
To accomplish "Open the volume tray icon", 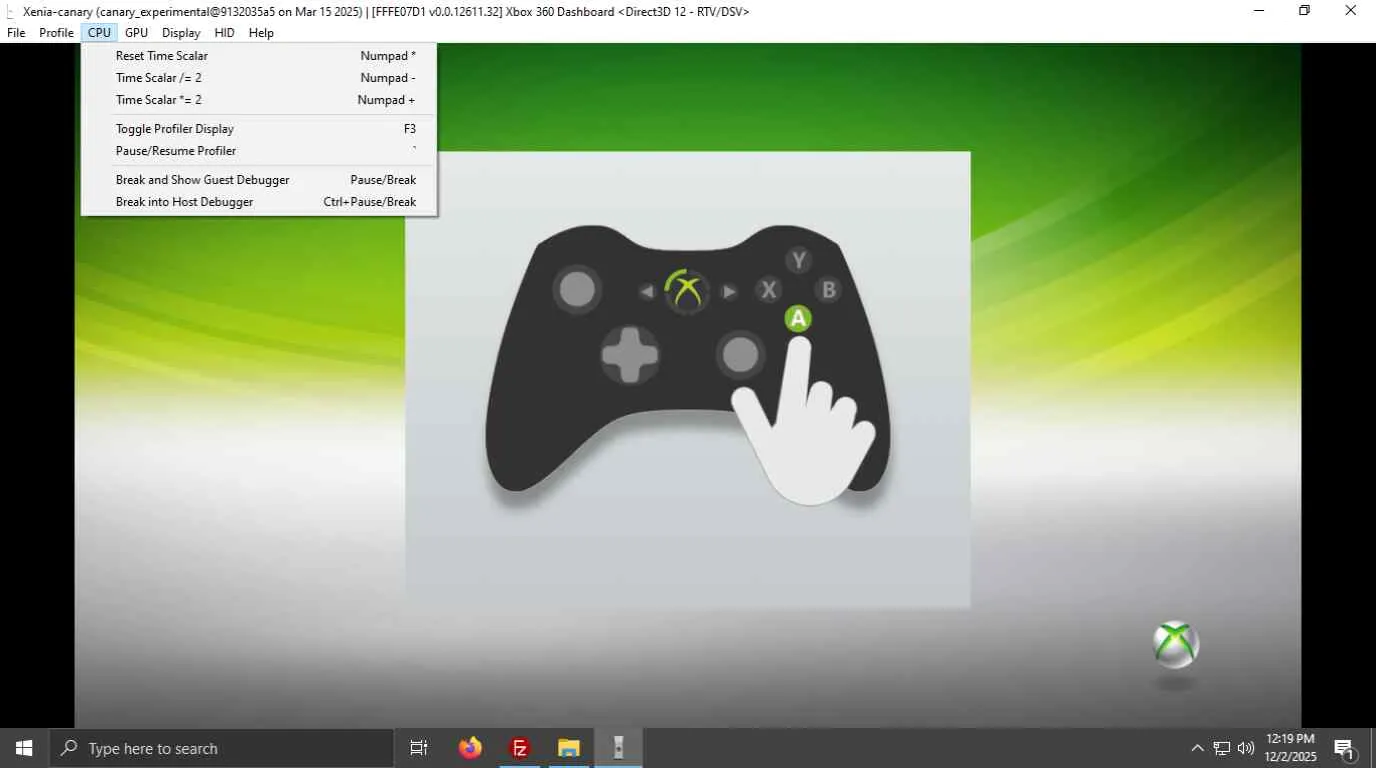I will point(1246,748).
